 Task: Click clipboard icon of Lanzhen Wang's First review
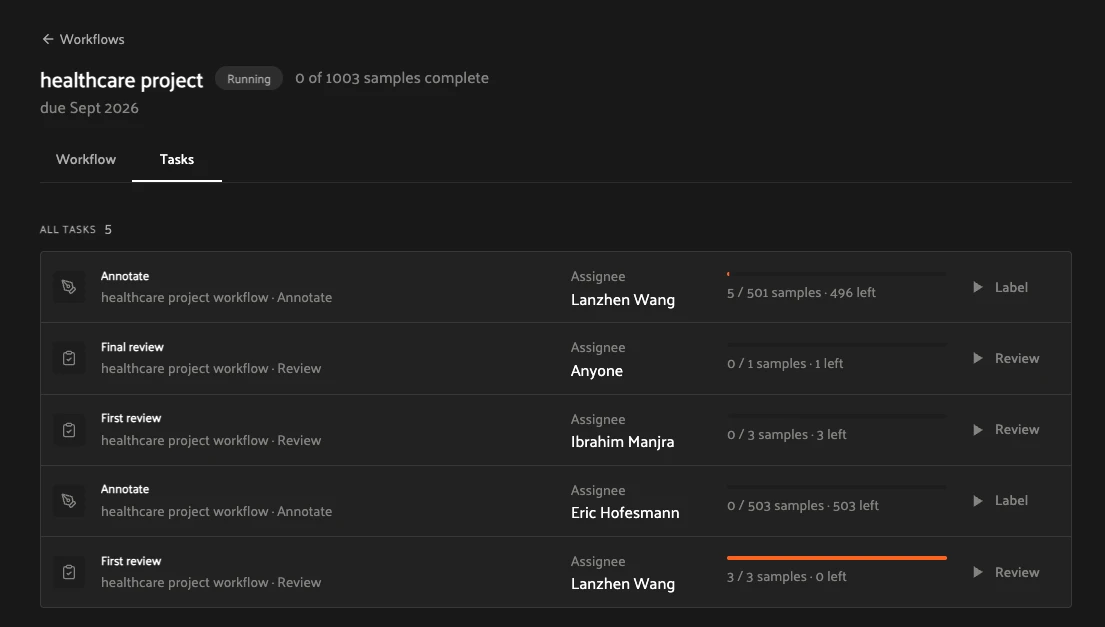tap(69, 571)
